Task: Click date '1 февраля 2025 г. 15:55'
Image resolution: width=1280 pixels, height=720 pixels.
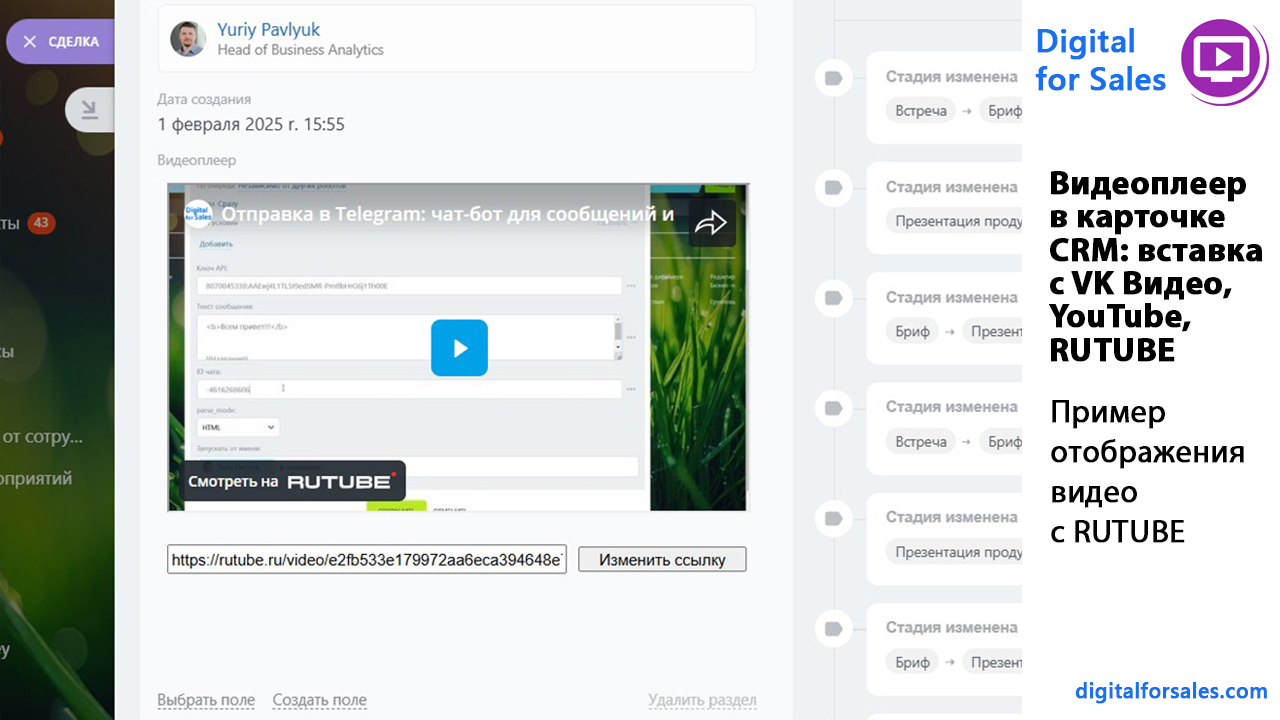Action: click(x=251, y=125)
